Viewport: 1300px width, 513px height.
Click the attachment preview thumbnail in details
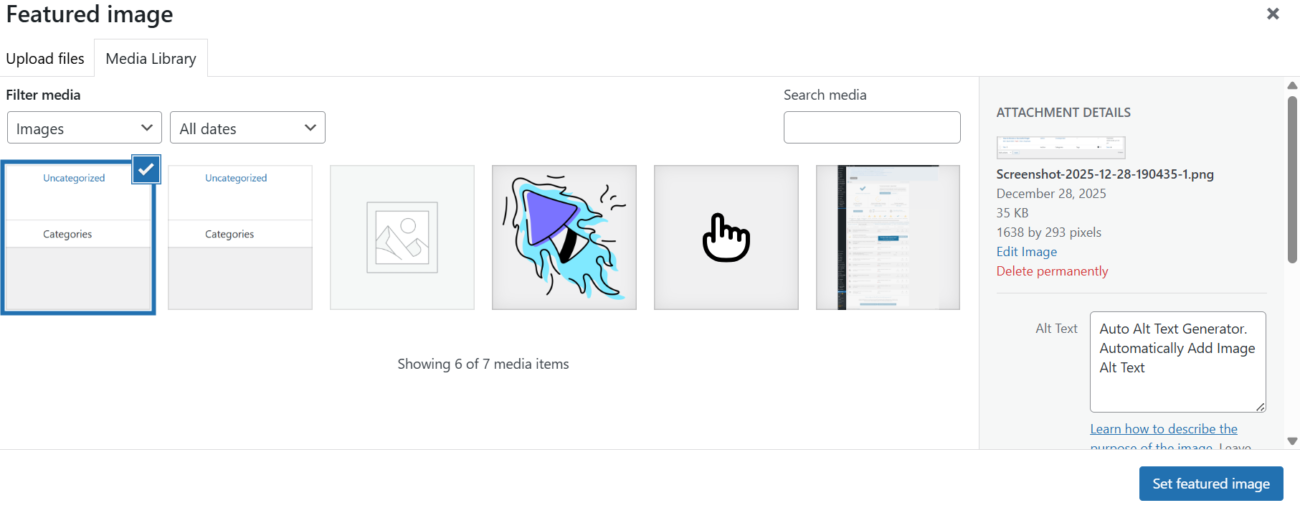tap(1060, 147)
